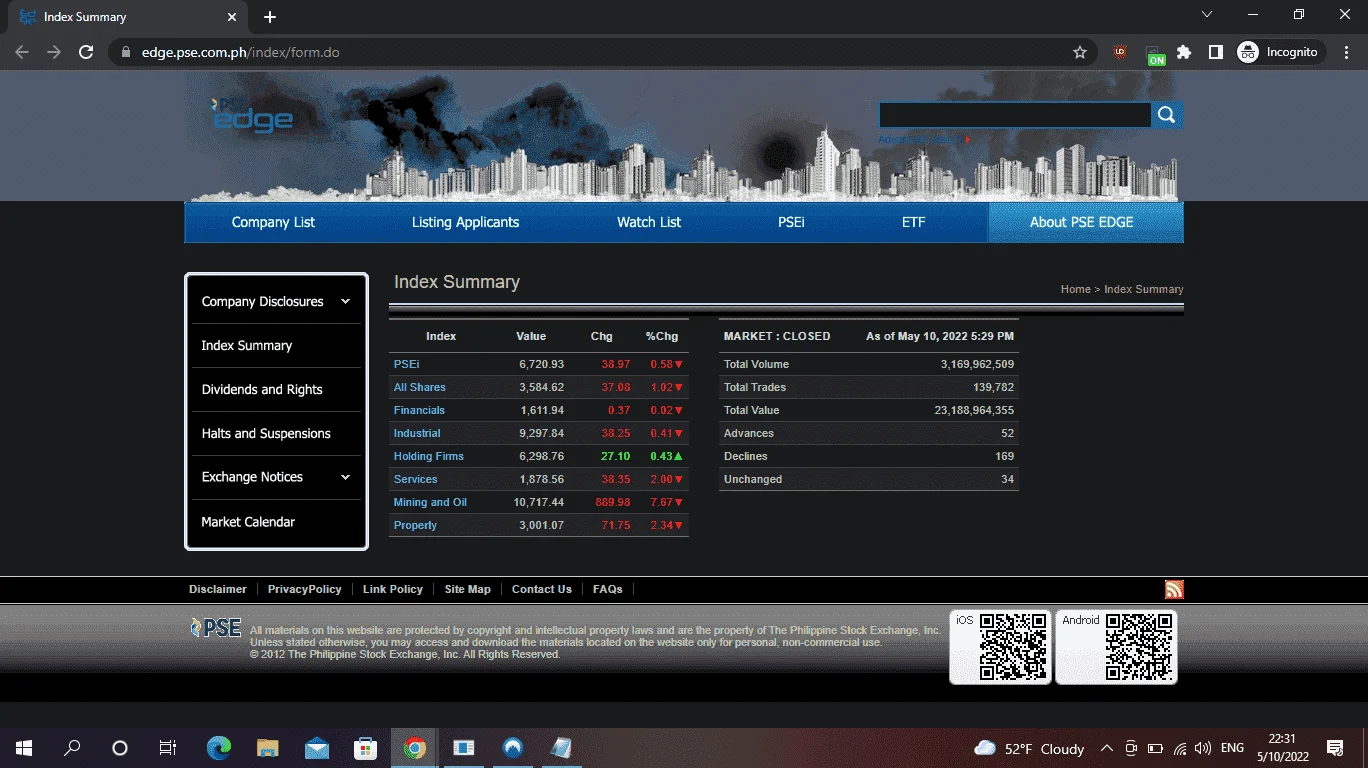Viewport: 1368px width, 768px height.
Task: Open File Explorer from the taskbar
Action: tap(268, 748)
